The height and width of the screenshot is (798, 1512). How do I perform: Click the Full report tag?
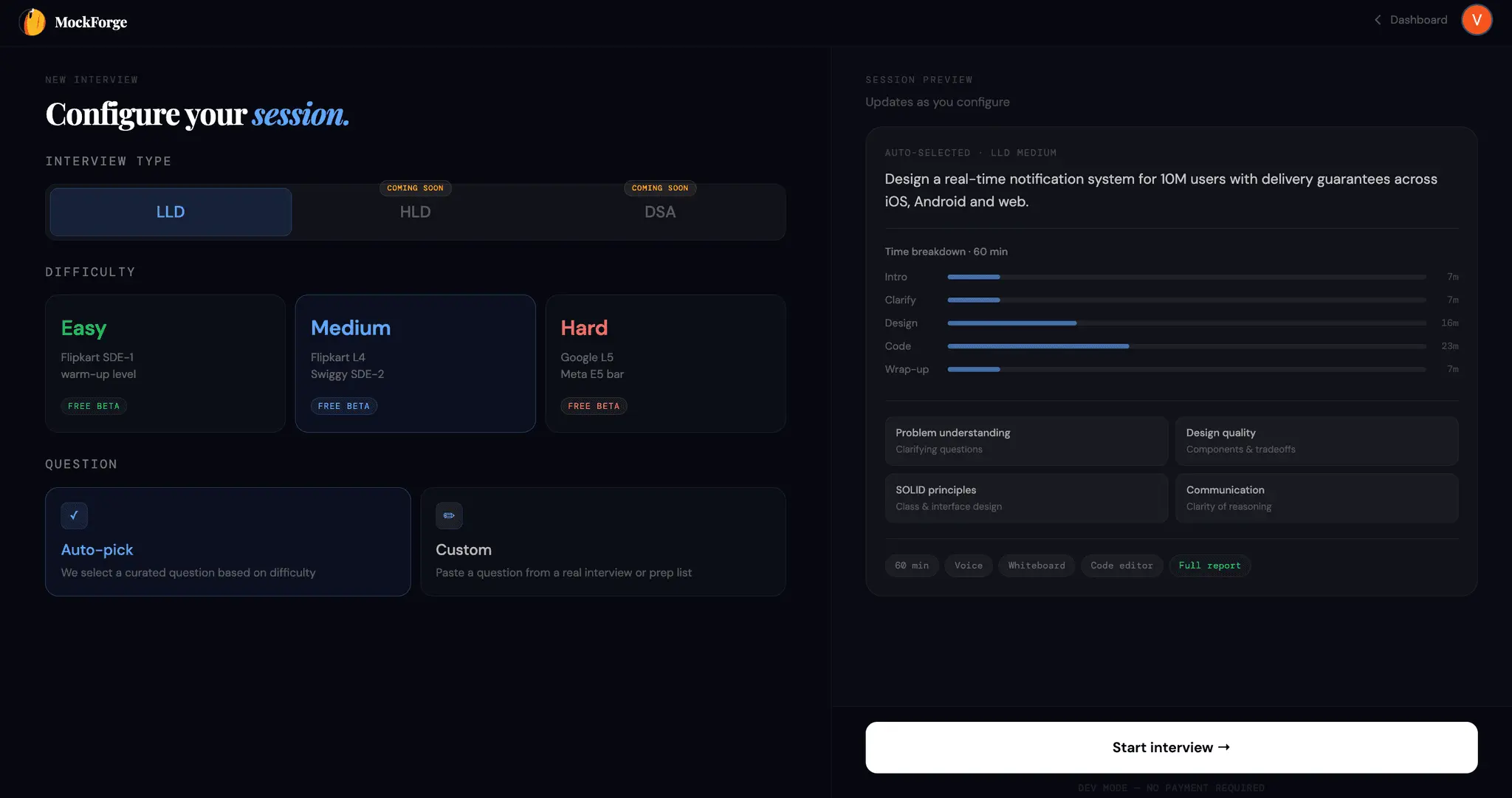pos(1209,565)
